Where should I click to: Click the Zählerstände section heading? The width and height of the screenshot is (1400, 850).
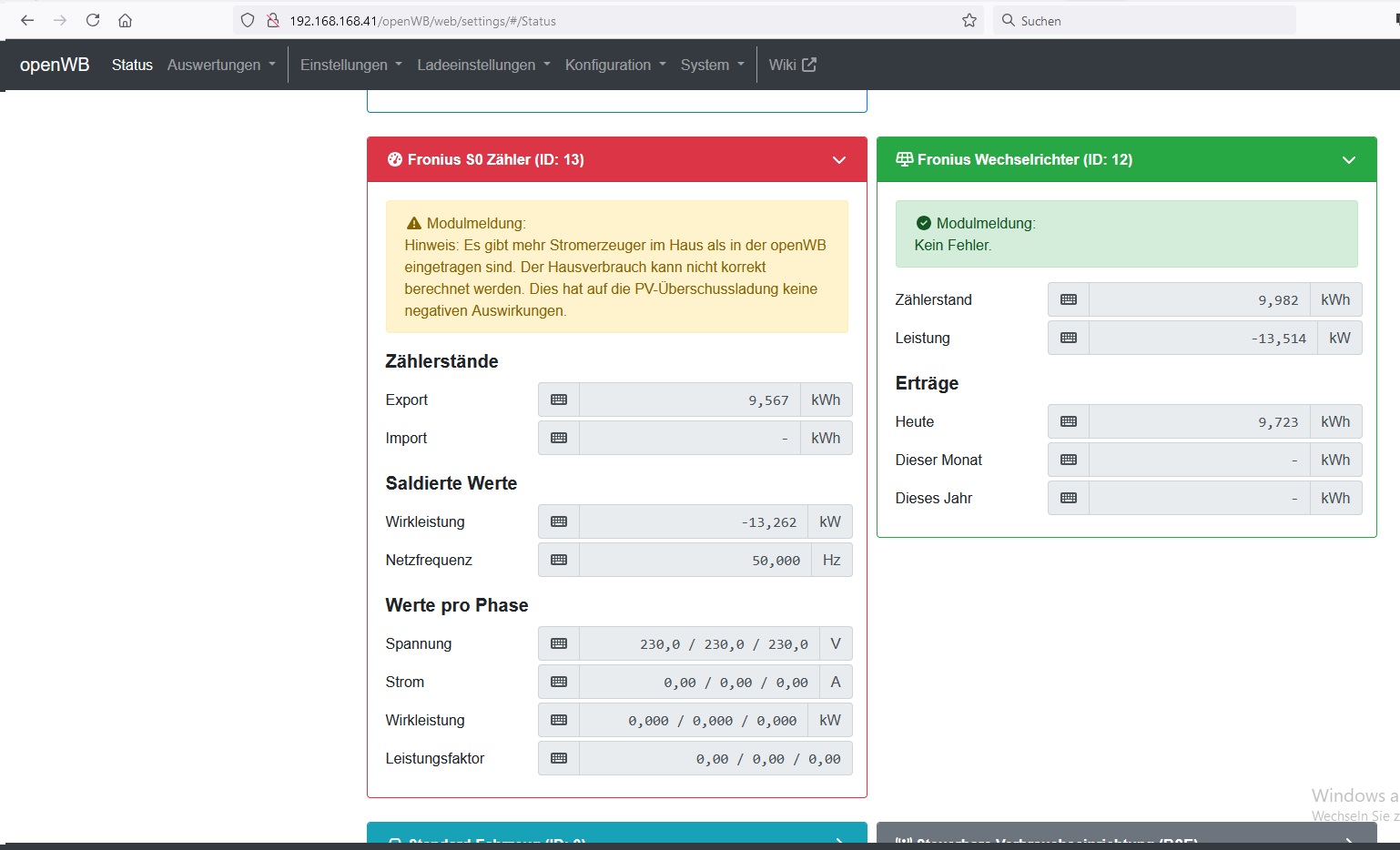tap(441, 361)
